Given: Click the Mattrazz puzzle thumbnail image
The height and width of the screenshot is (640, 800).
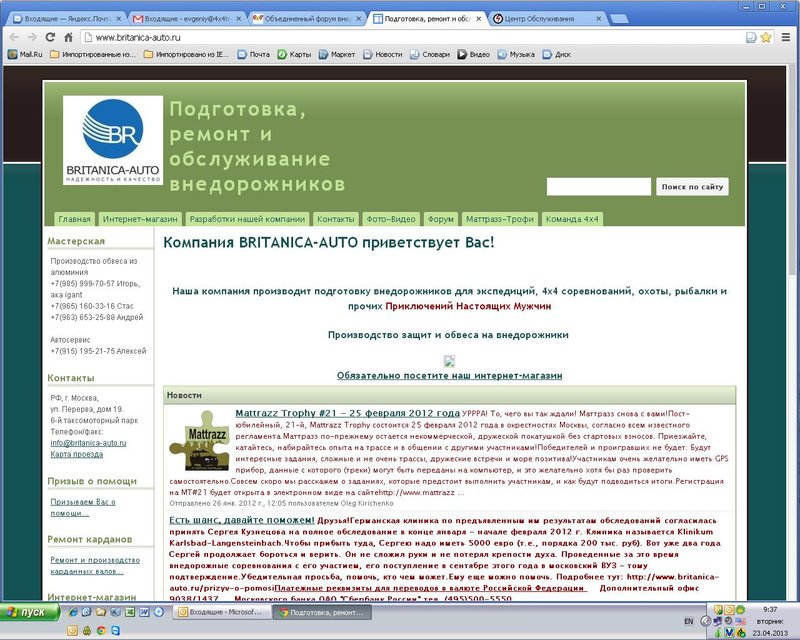Looking at the screenshot, I should click(x=199, y=440).
